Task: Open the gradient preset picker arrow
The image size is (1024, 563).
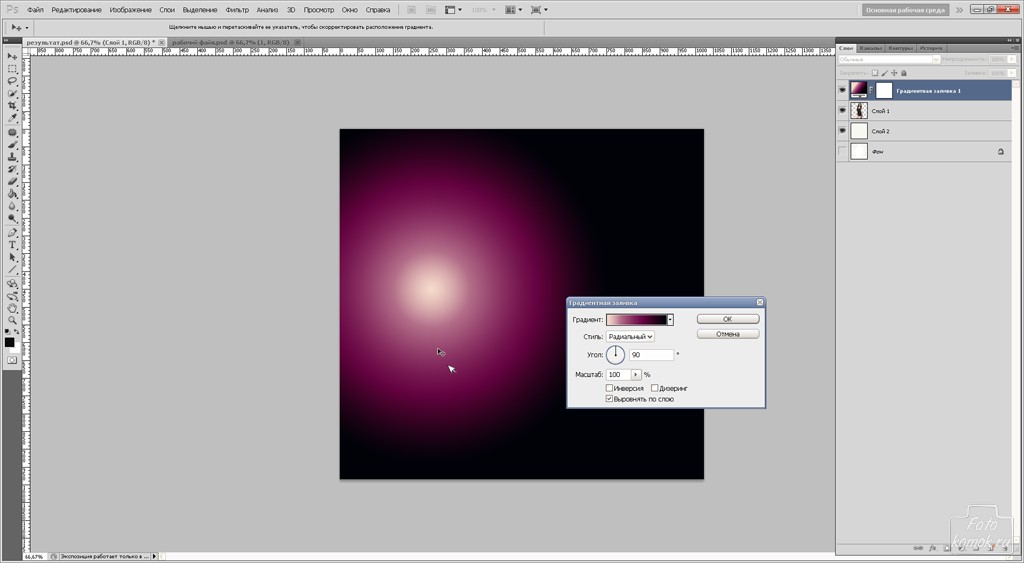Action: tap(670, 320)
